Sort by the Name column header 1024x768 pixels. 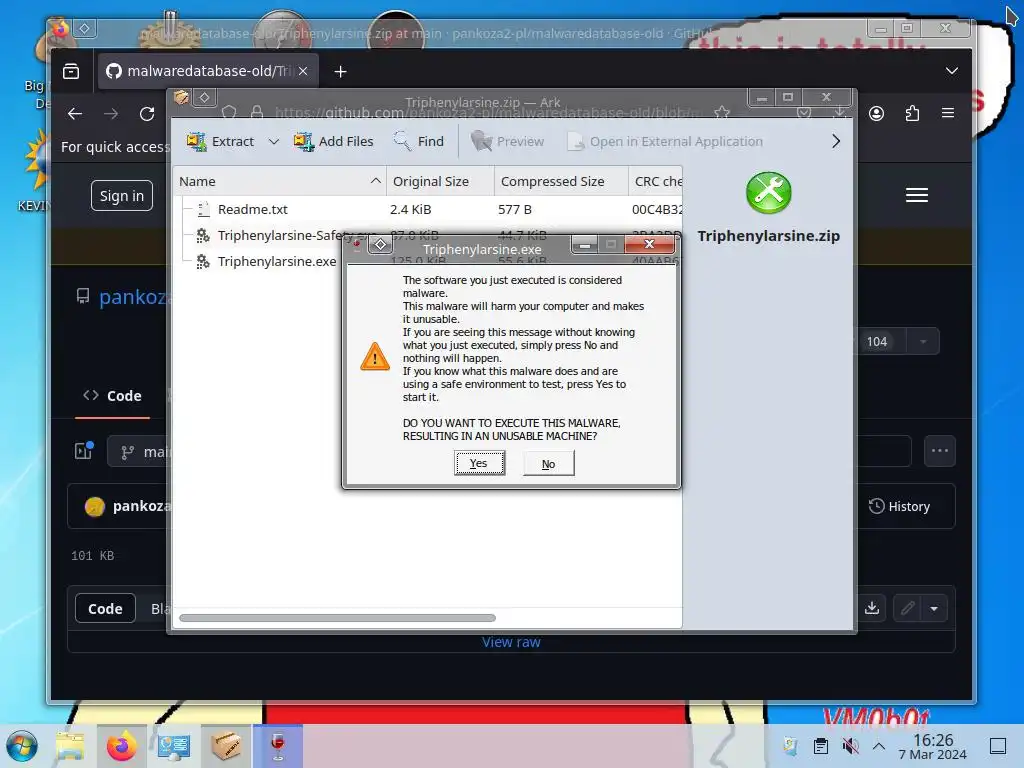[x=280, y=181]
